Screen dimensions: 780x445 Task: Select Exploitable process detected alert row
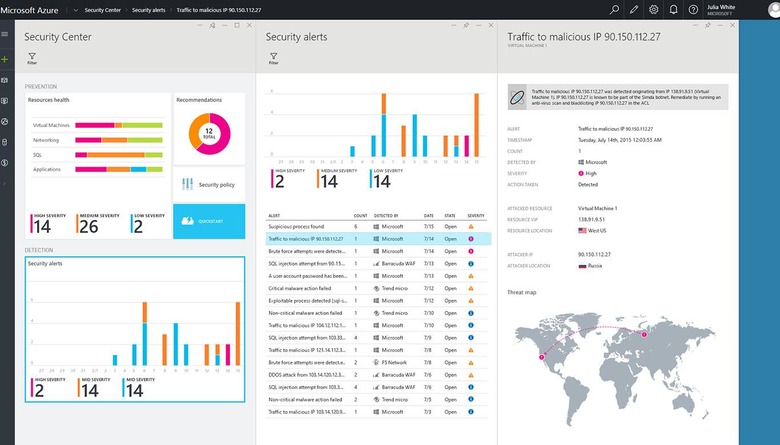click(x=377, y=301)
